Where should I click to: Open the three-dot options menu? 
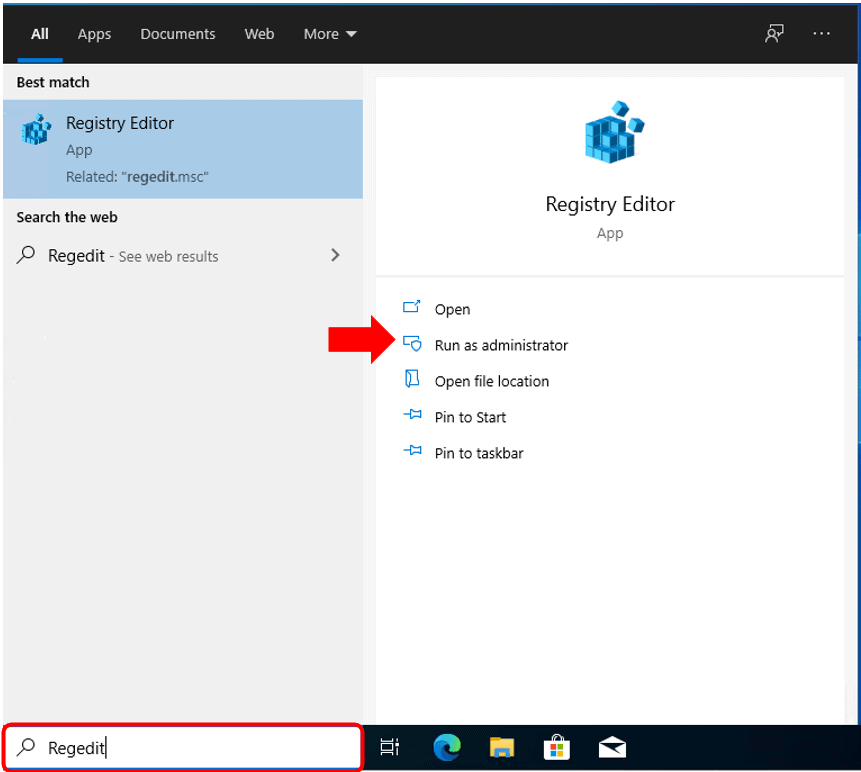[821, 34]
